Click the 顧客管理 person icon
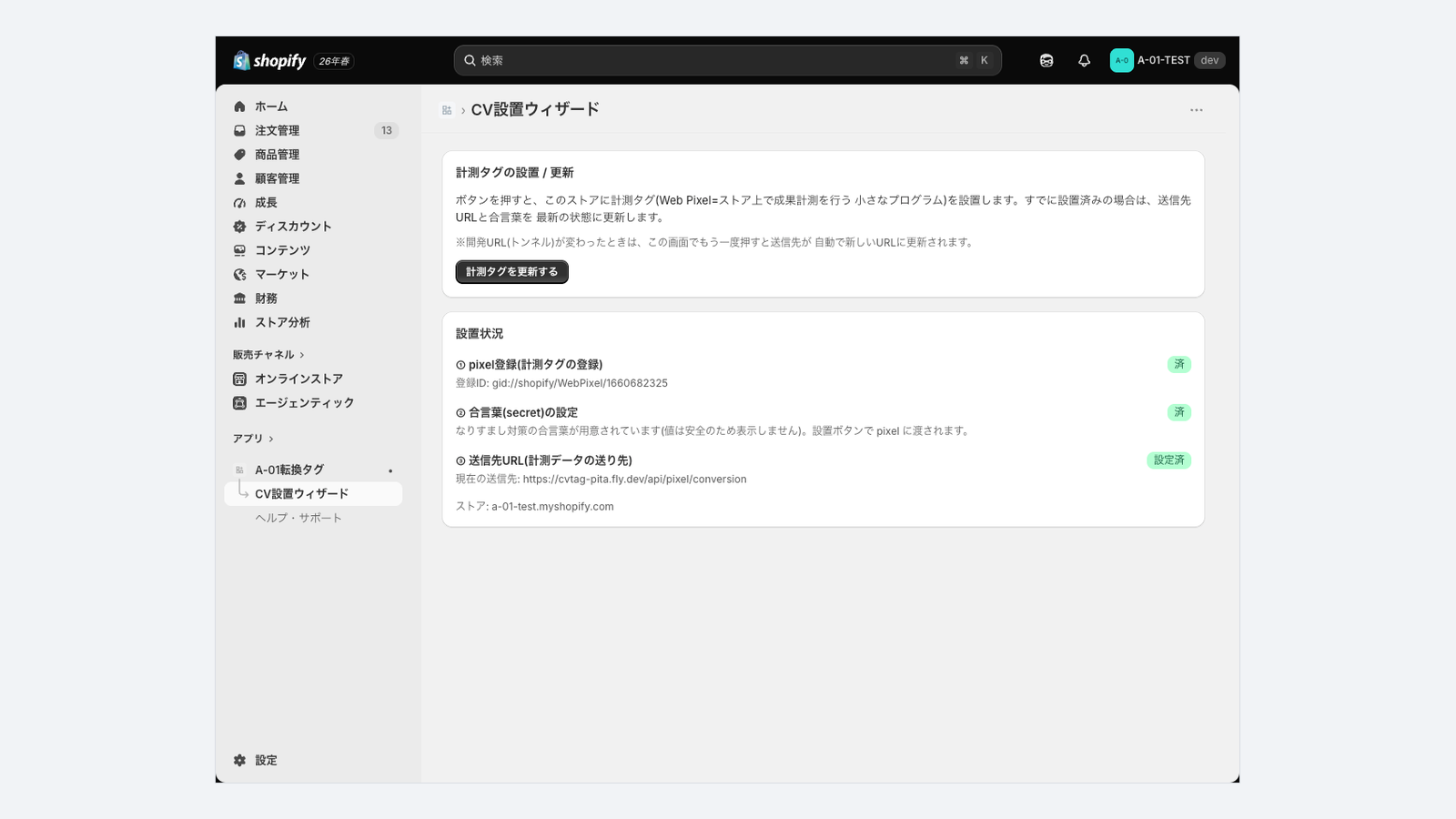Image resolution: width=1456 pixels, height=819 pixels. click(x=239, y=178)
